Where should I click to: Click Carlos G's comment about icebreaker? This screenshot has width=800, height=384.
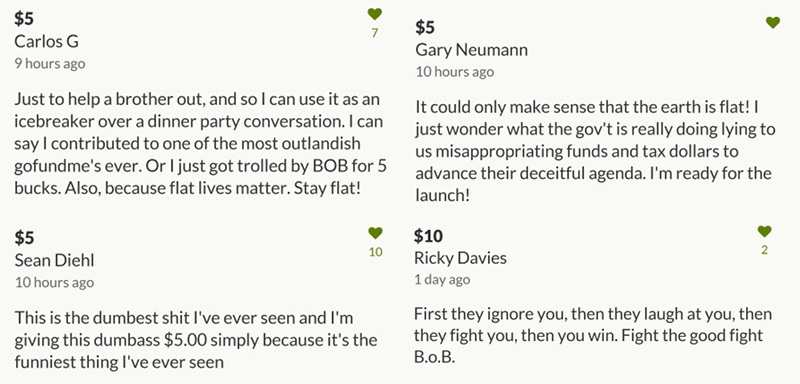pos(198,144)
